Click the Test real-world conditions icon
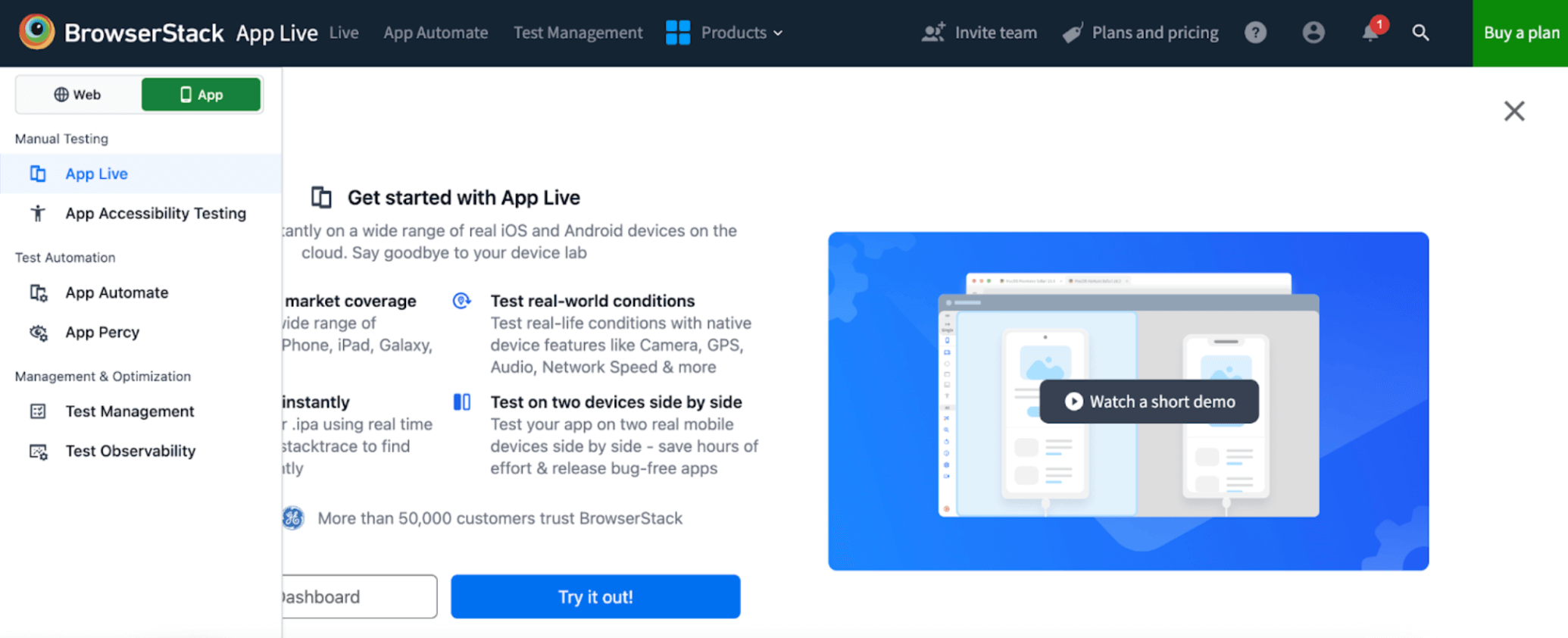The image size is (1568, 638). point(462,301)
